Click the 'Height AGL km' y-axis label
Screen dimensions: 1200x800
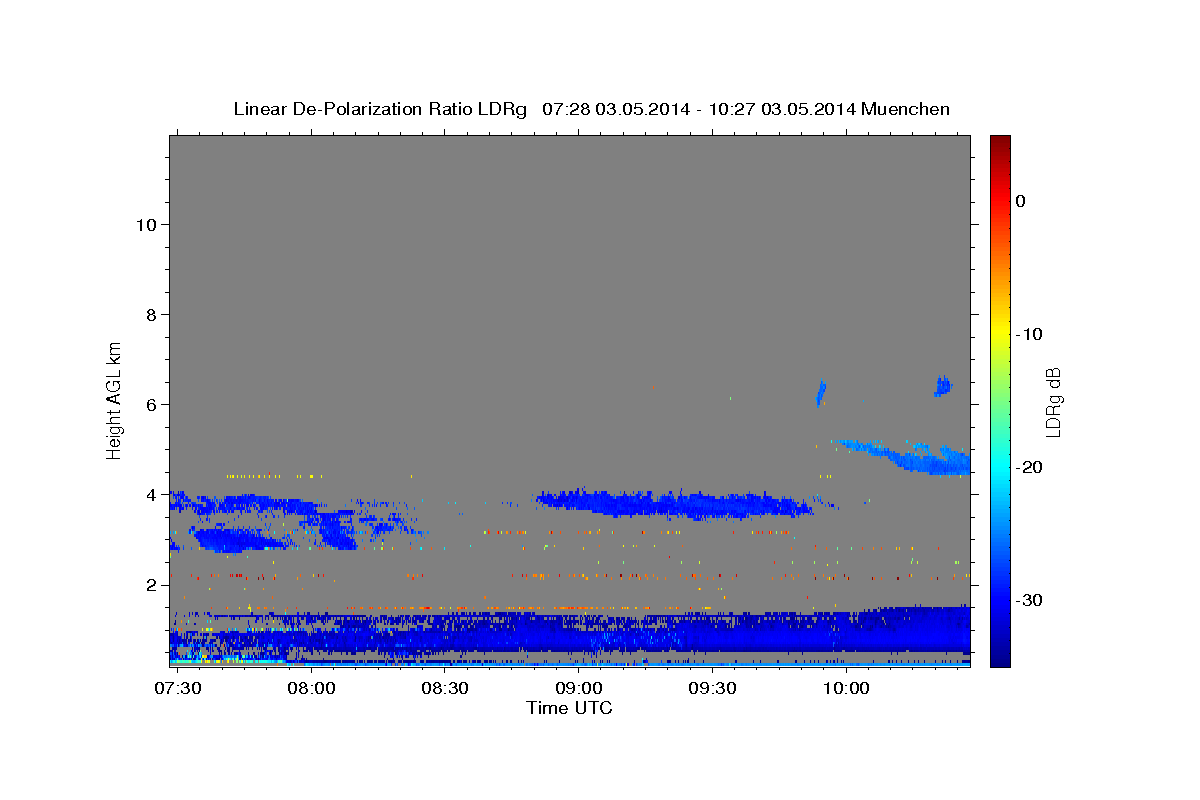tap(114, 399)
